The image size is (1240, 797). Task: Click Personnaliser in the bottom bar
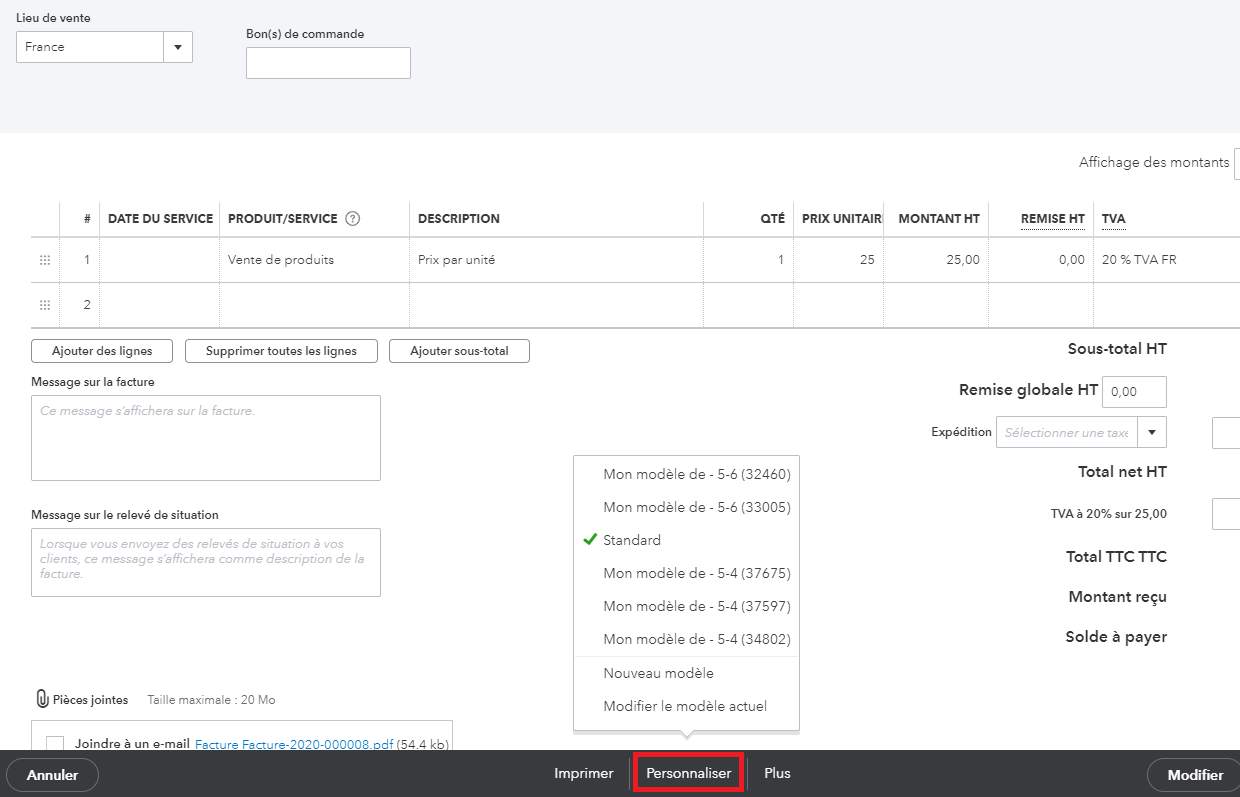pos(688,773)
